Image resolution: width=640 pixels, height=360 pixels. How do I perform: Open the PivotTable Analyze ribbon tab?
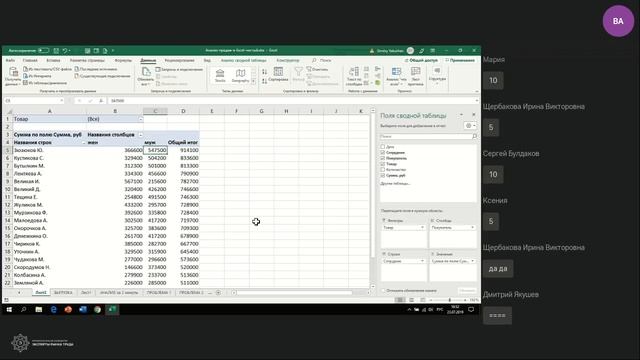(x=243, y=60)
